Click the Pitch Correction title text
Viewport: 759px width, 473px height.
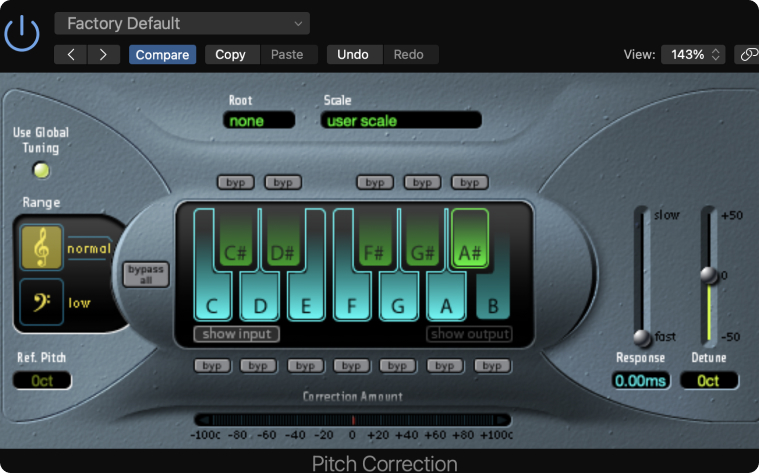point(384,463)
